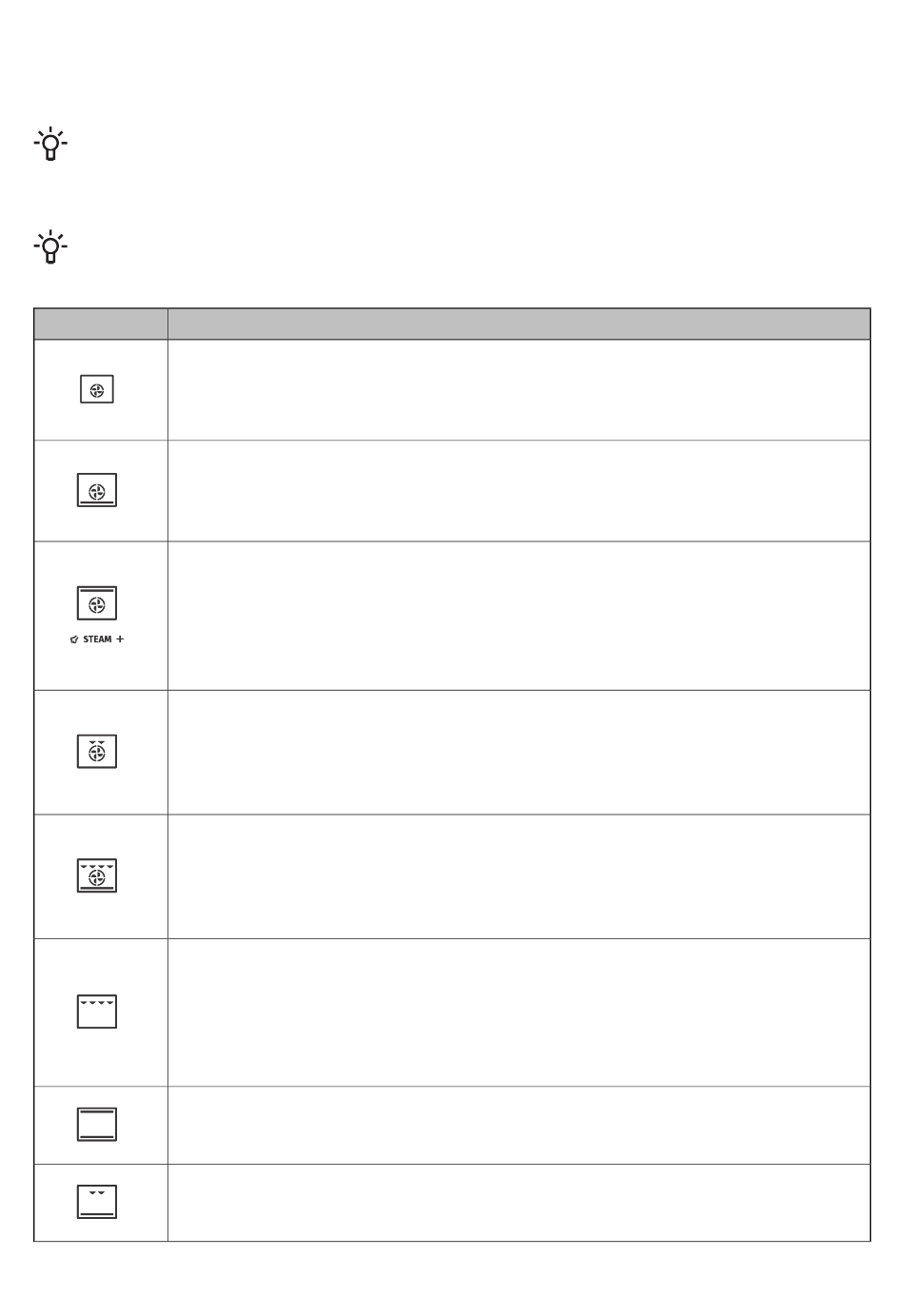Select the fan-only oven icon in first row

(x=97, y=390)
